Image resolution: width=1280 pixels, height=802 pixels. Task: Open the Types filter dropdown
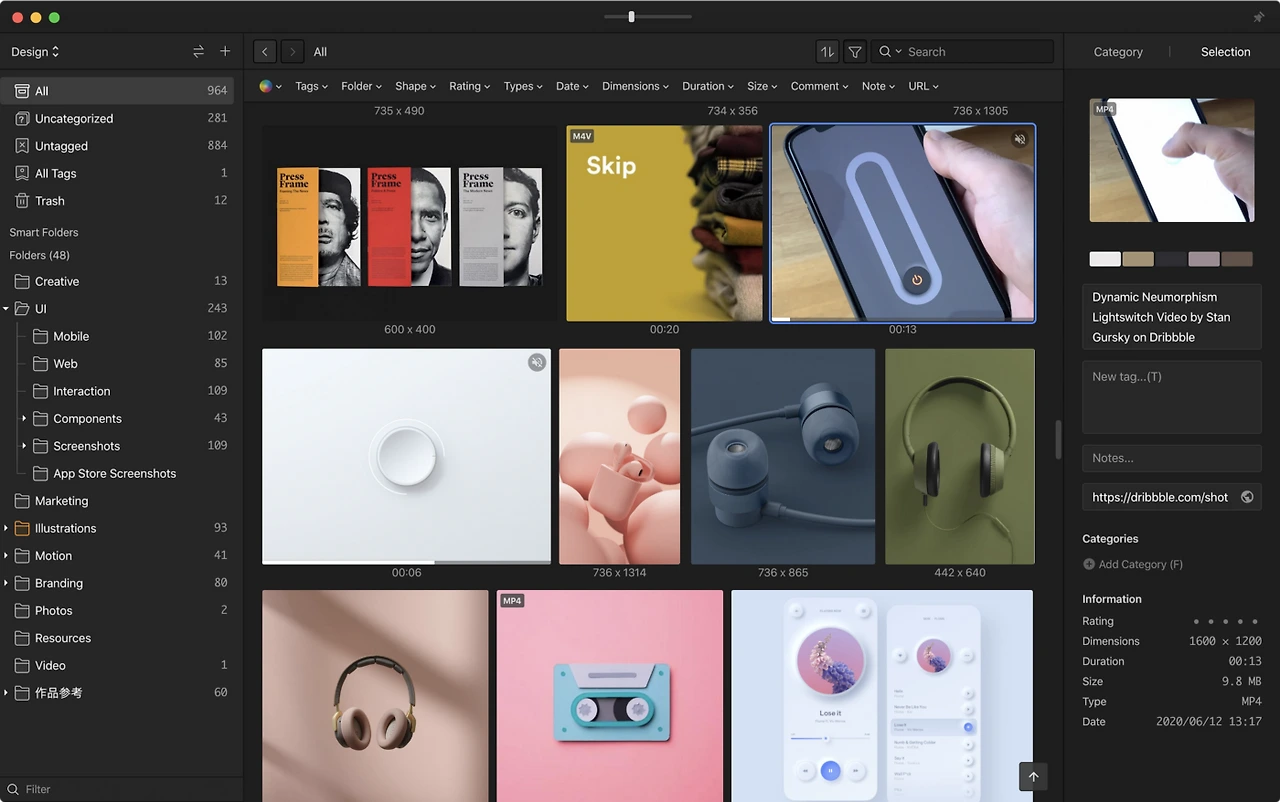(x=524, y=86)
